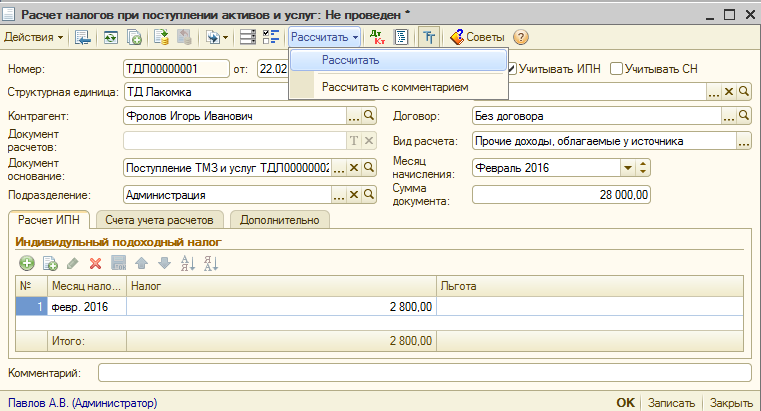Delete the row with red X icon
Image resolution: width=761 pixels, height=411 pixels.
coord(96,263)
